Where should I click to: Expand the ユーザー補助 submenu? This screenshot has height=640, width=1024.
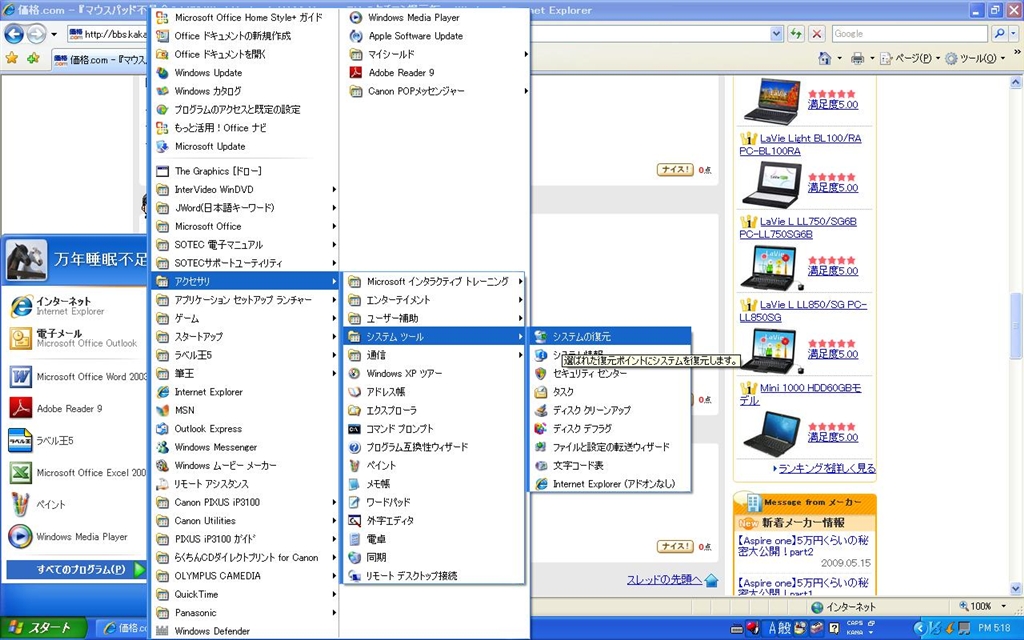pos(434,318)
